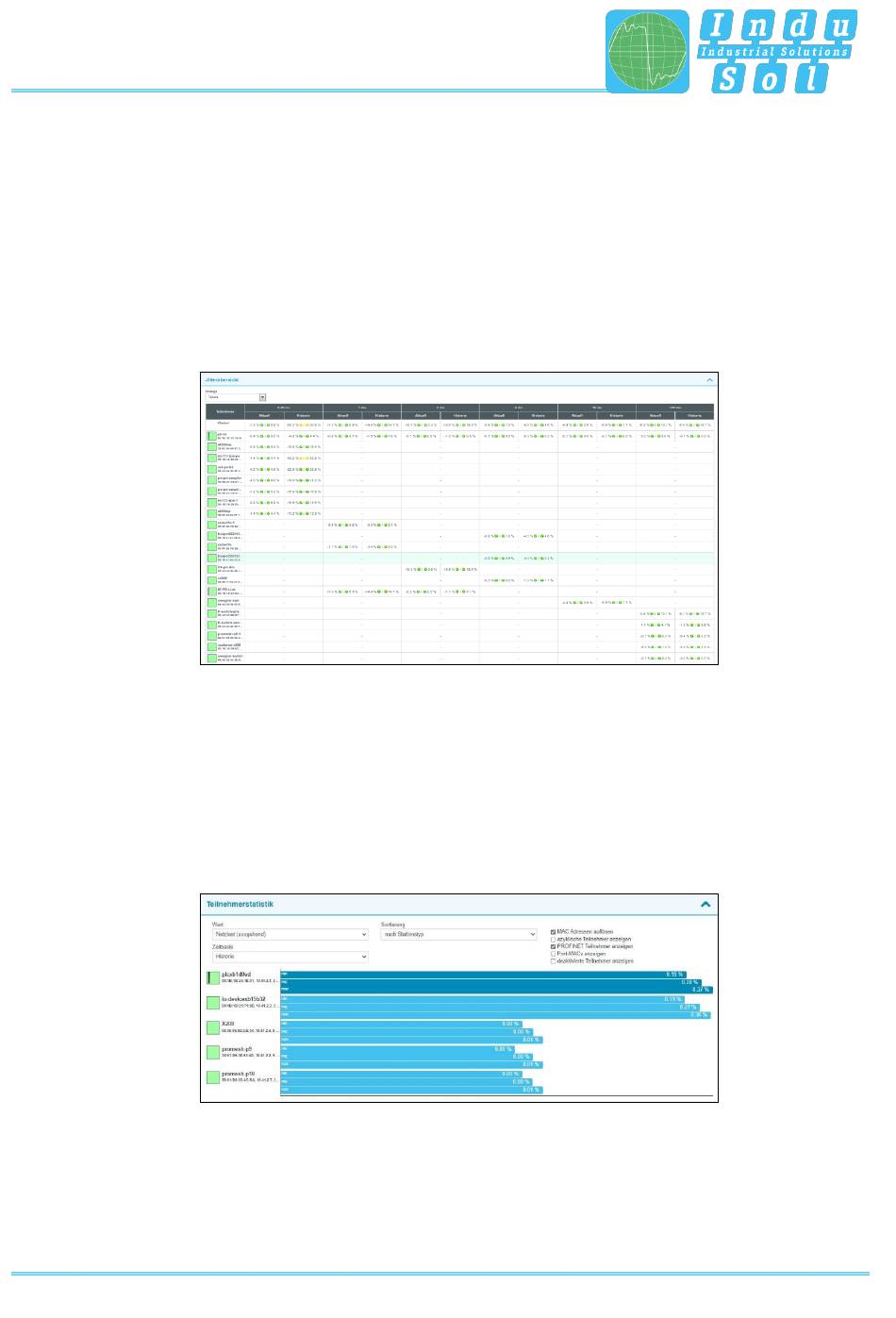The width and height of the screenshot is (896, 1318).
Task: Toggle PROFINET Teilnehmer anzeigen checkbox
Action: click(x=553, y=946)
